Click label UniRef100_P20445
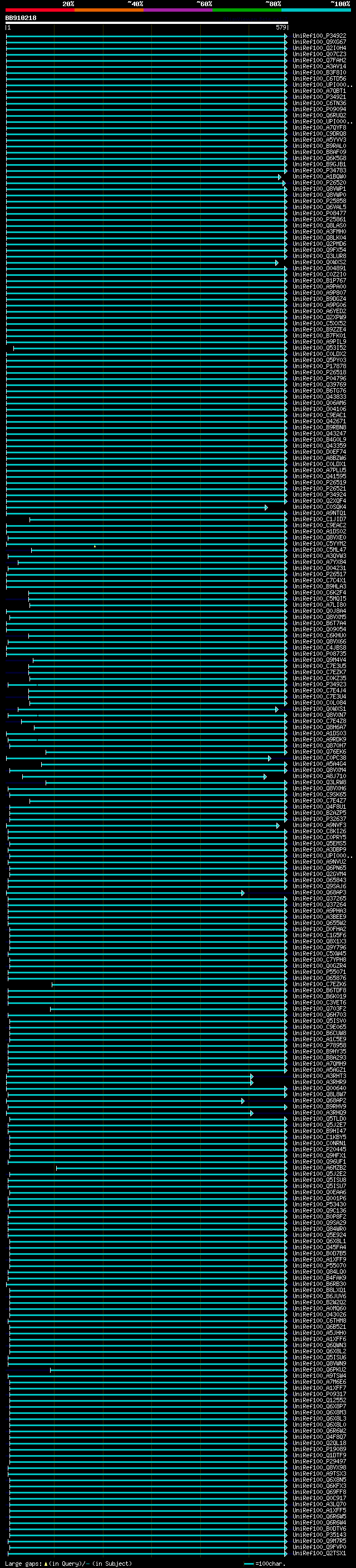 coord(319,1149)
